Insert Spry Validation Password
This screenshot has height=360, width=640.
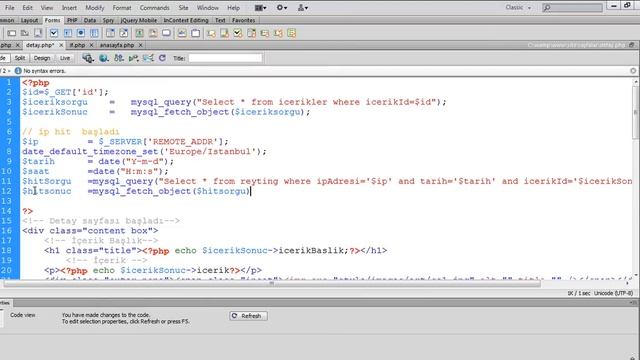265,33
